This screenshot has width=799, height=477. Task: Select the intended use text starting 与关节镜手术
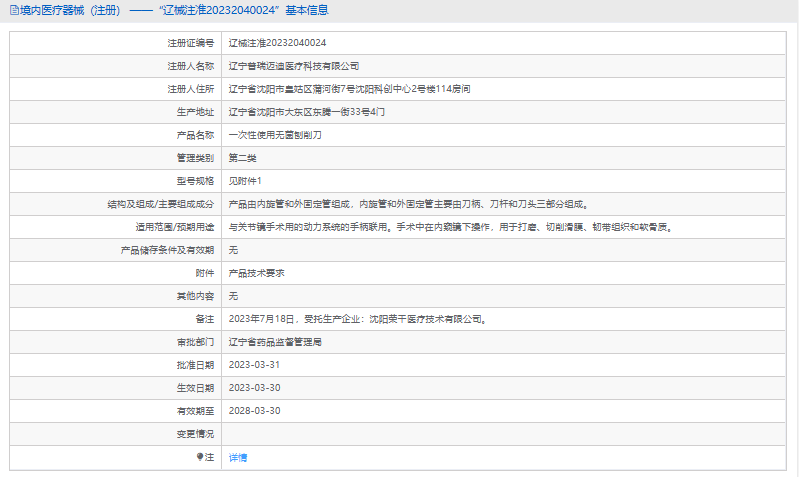452,227
